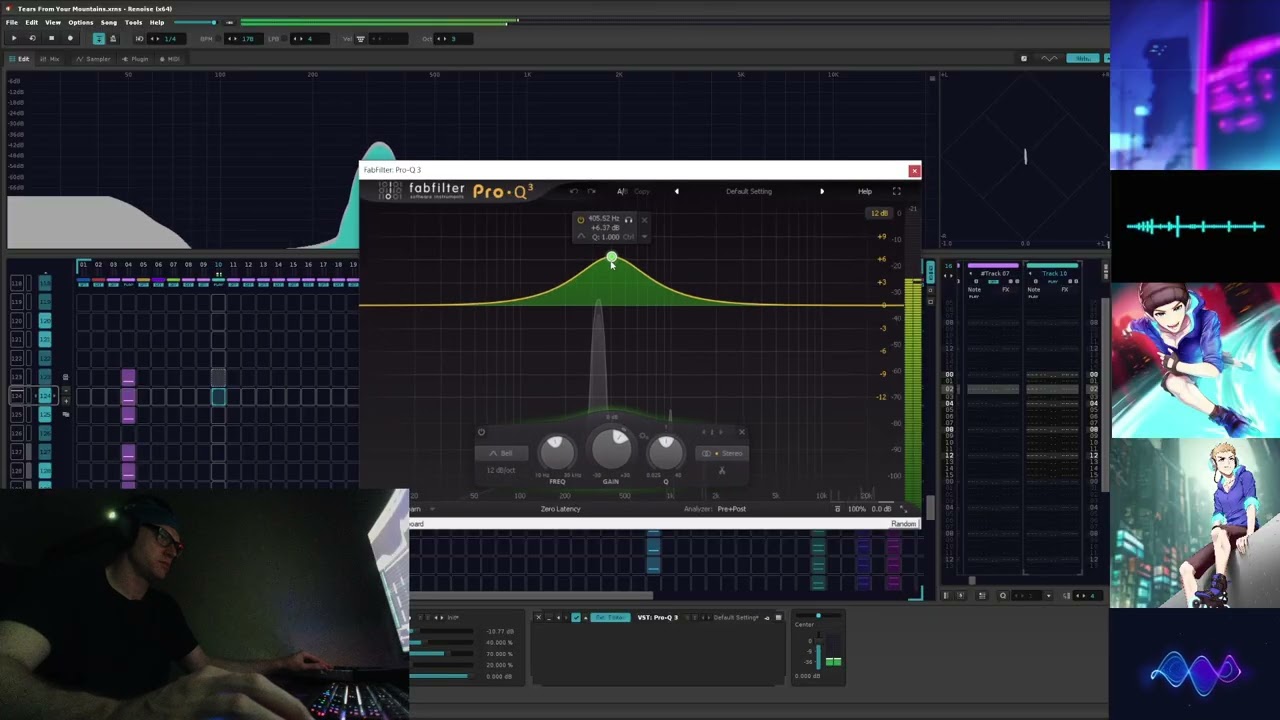Image resolution: width=1280 pixels, height=720 pixels.
Task: Go to the next band in band panel
Action: click(x=719, y=432)
